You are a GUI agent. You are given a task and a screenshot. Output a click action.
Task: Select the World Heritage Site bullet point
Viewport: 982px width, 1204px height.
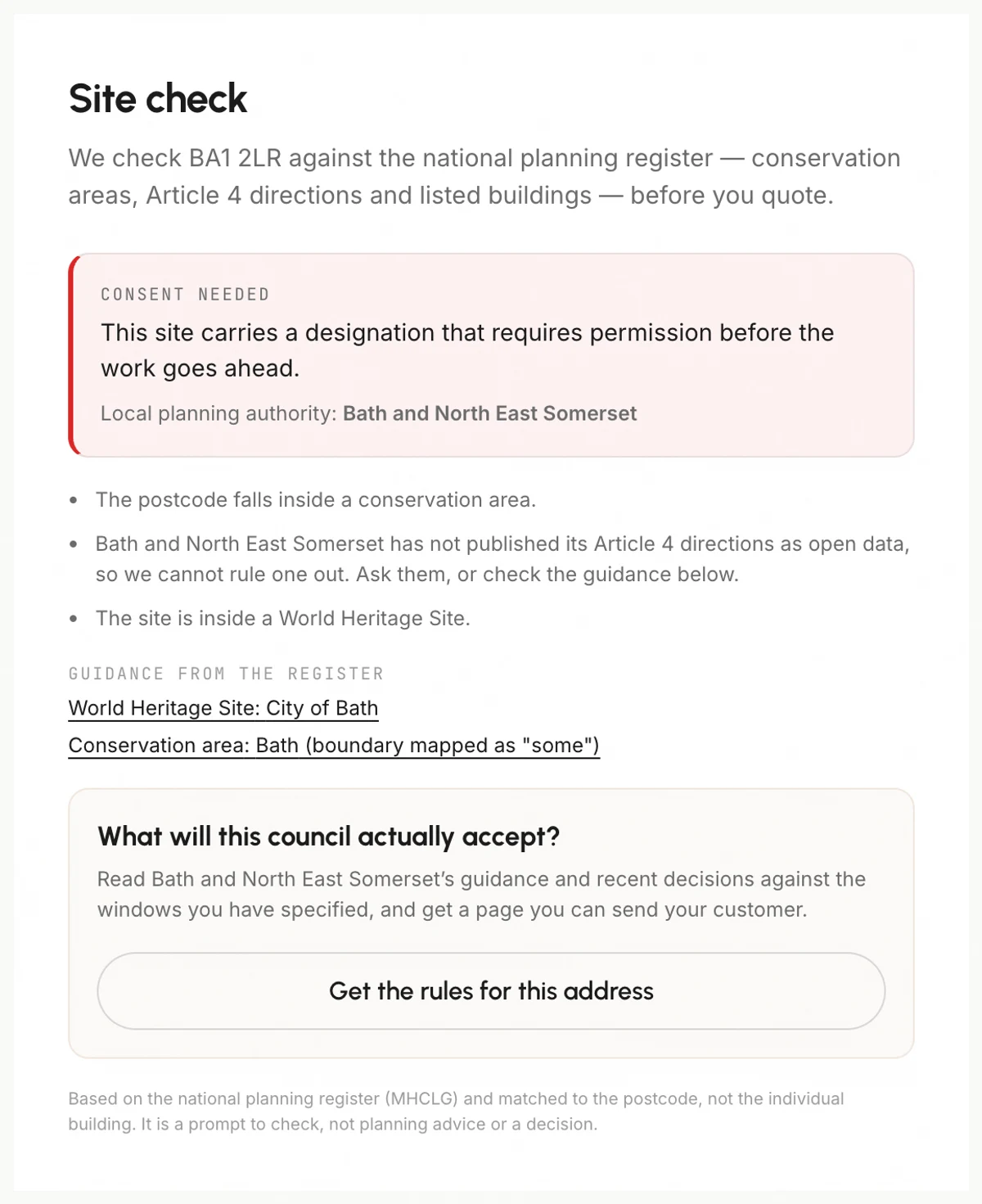283,619
